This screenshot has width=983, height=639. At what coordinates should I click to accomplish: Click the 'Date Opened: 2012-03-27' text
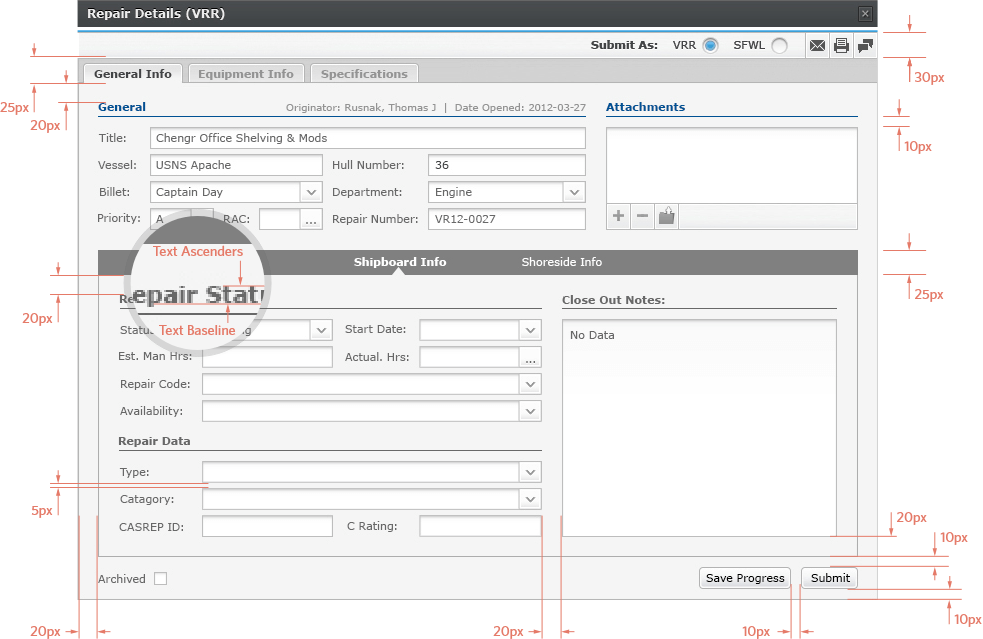point(520,107)
